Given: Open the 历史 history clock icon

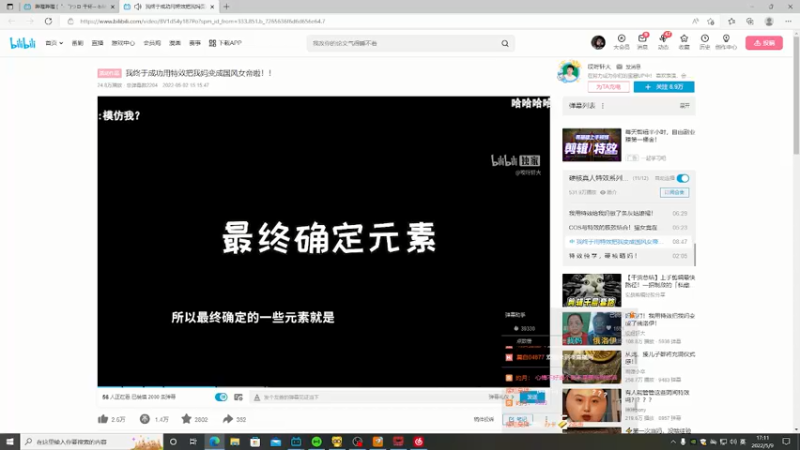Looking at the screenshot, I should pos(705,42).
